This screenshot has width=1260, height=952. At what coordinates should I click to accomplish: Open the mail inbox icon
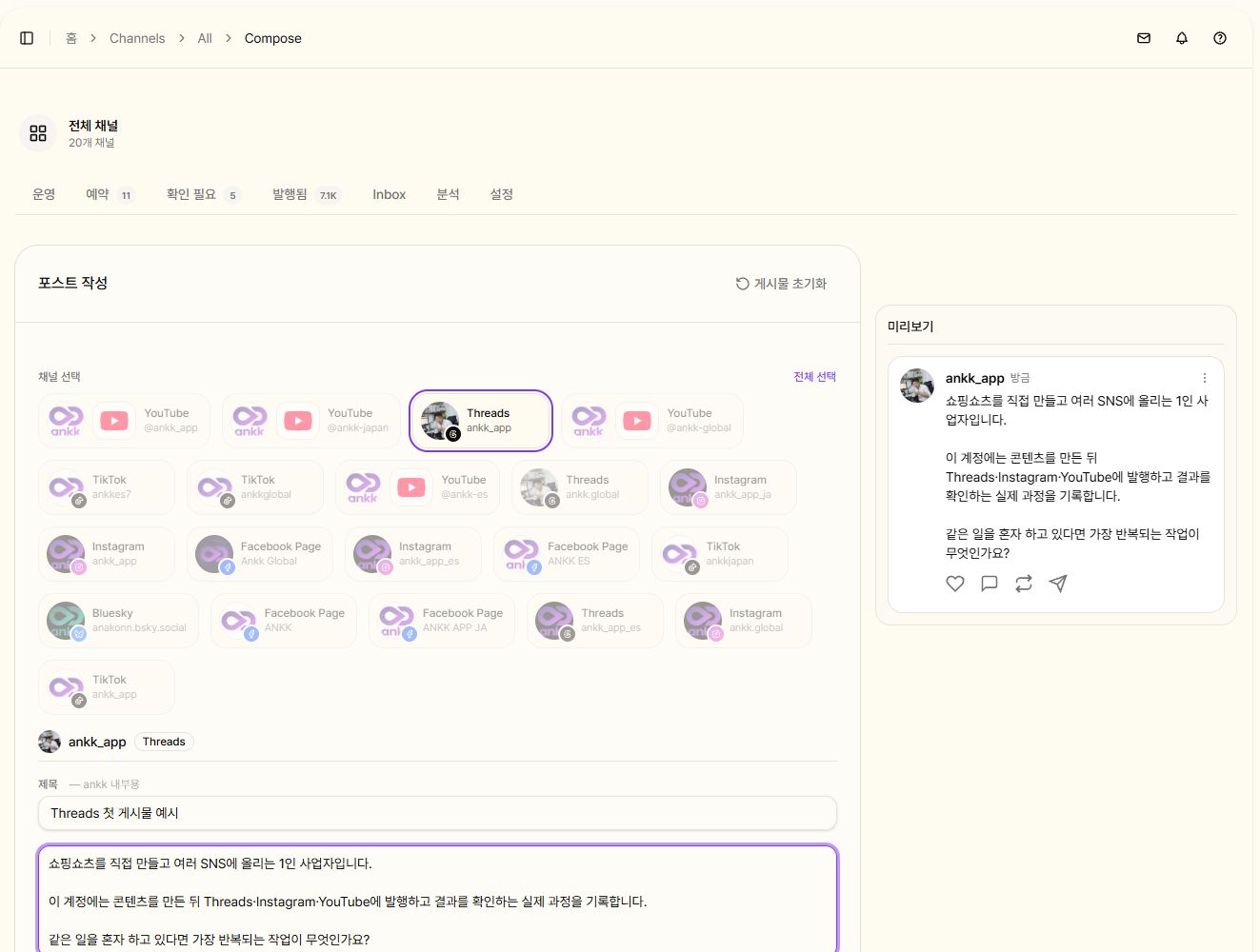click(x=1144, y=38)
